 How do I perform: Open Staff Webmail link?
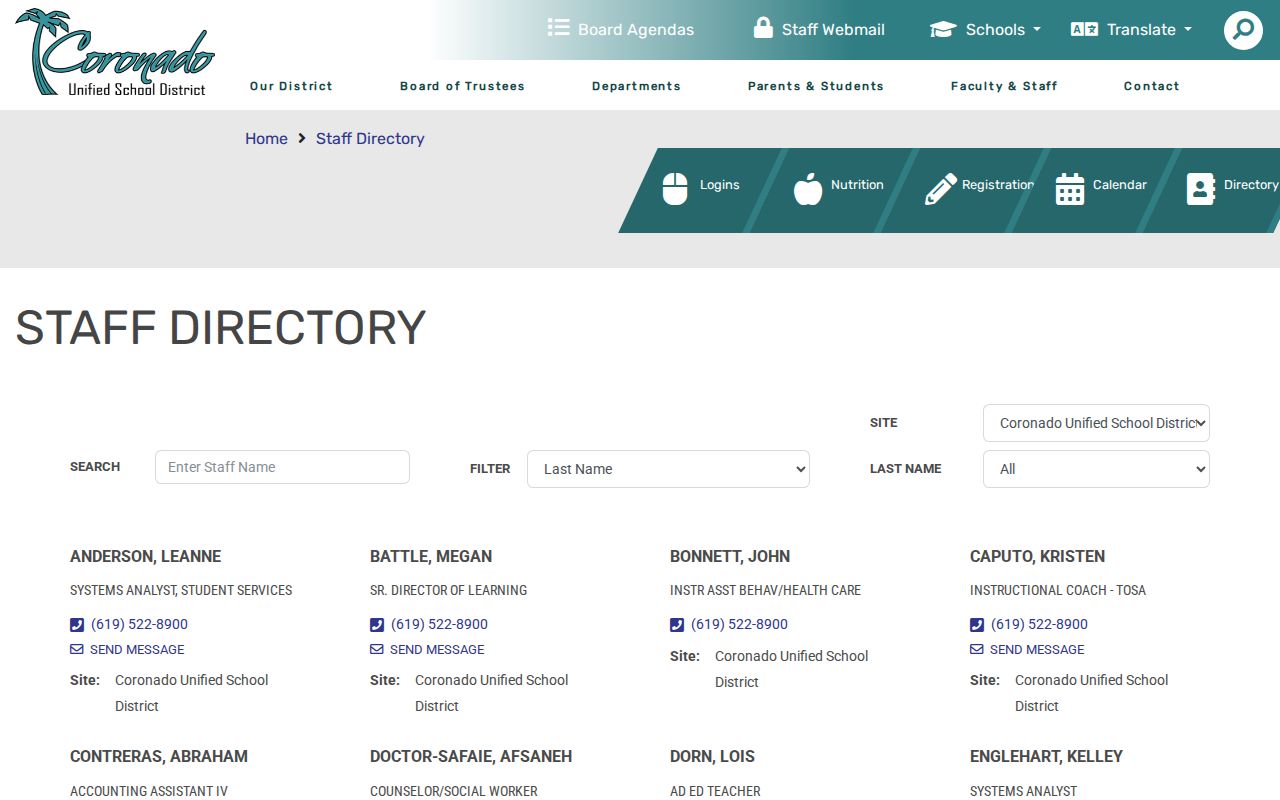pos(819,29)
